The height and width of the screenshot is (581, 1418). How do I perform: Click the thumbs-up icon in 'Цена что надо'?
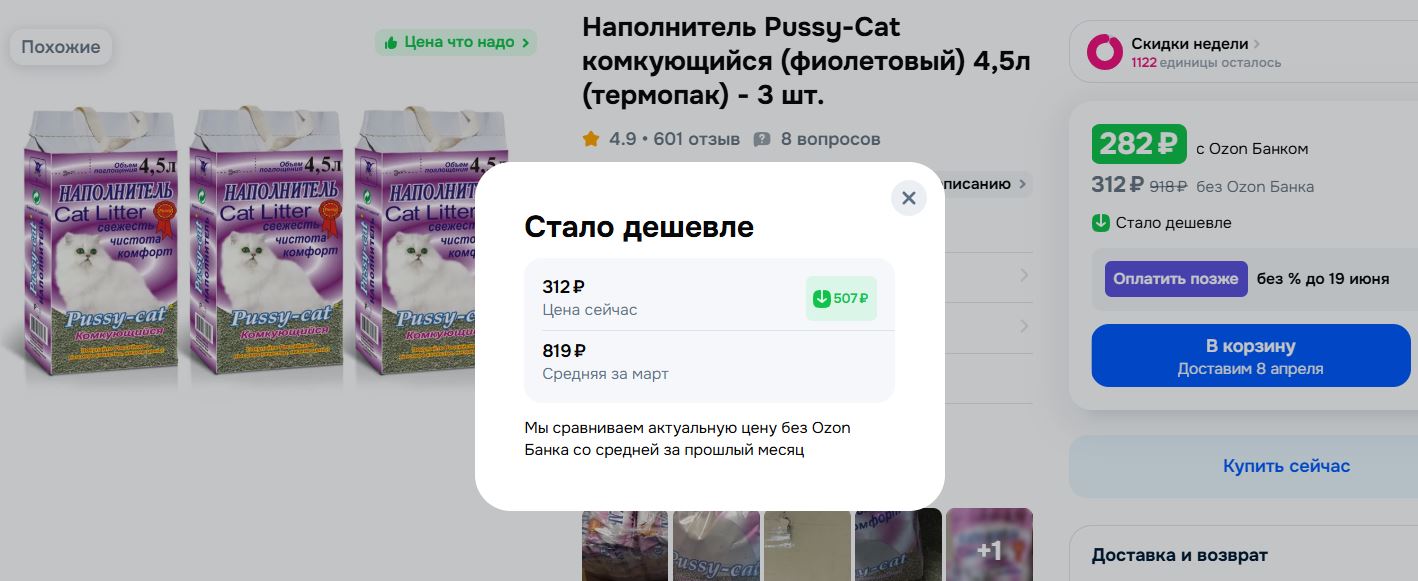point(391,43)
